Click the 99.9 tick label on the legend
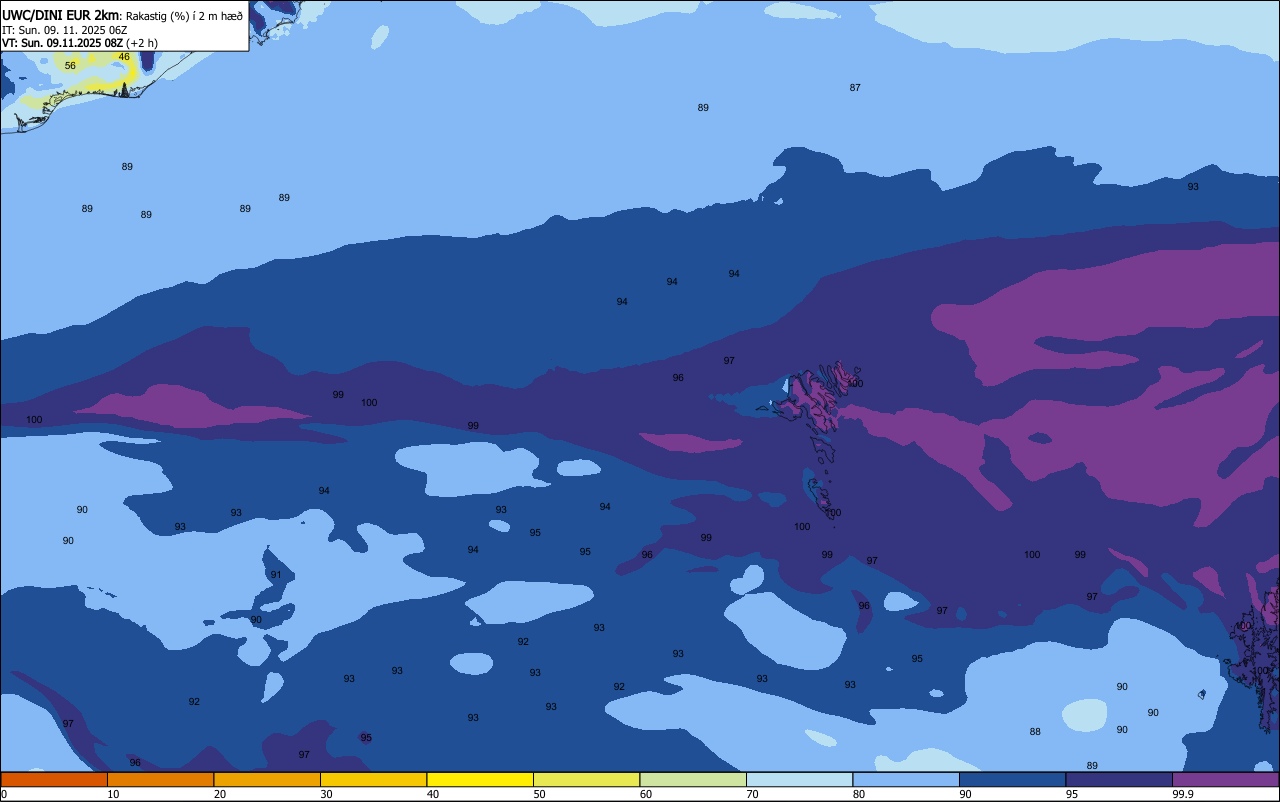Screen dimensions: 1280x802 tap(1181, 794)
